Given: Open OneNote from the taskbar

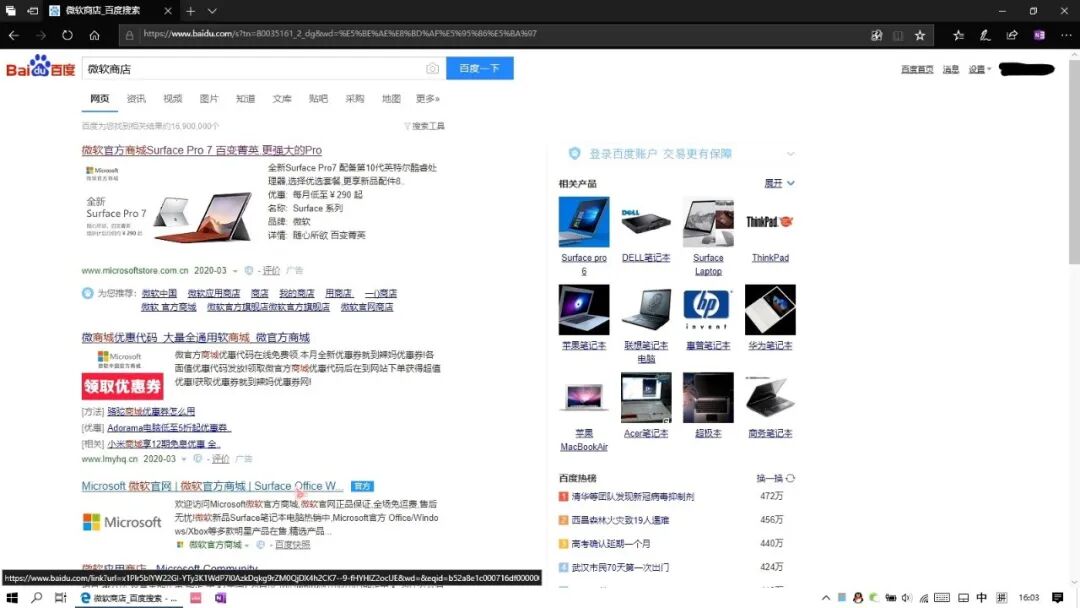Looking at the screenshot, I should (220, 598).
